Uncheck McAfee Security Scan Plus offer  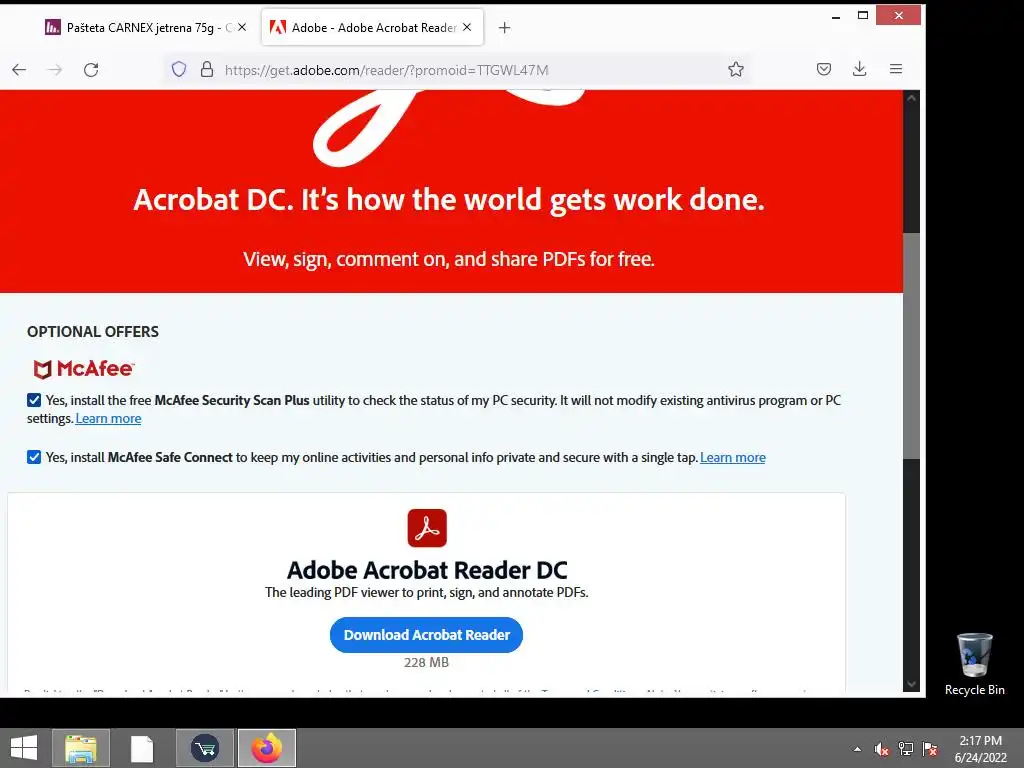point(34,400)
